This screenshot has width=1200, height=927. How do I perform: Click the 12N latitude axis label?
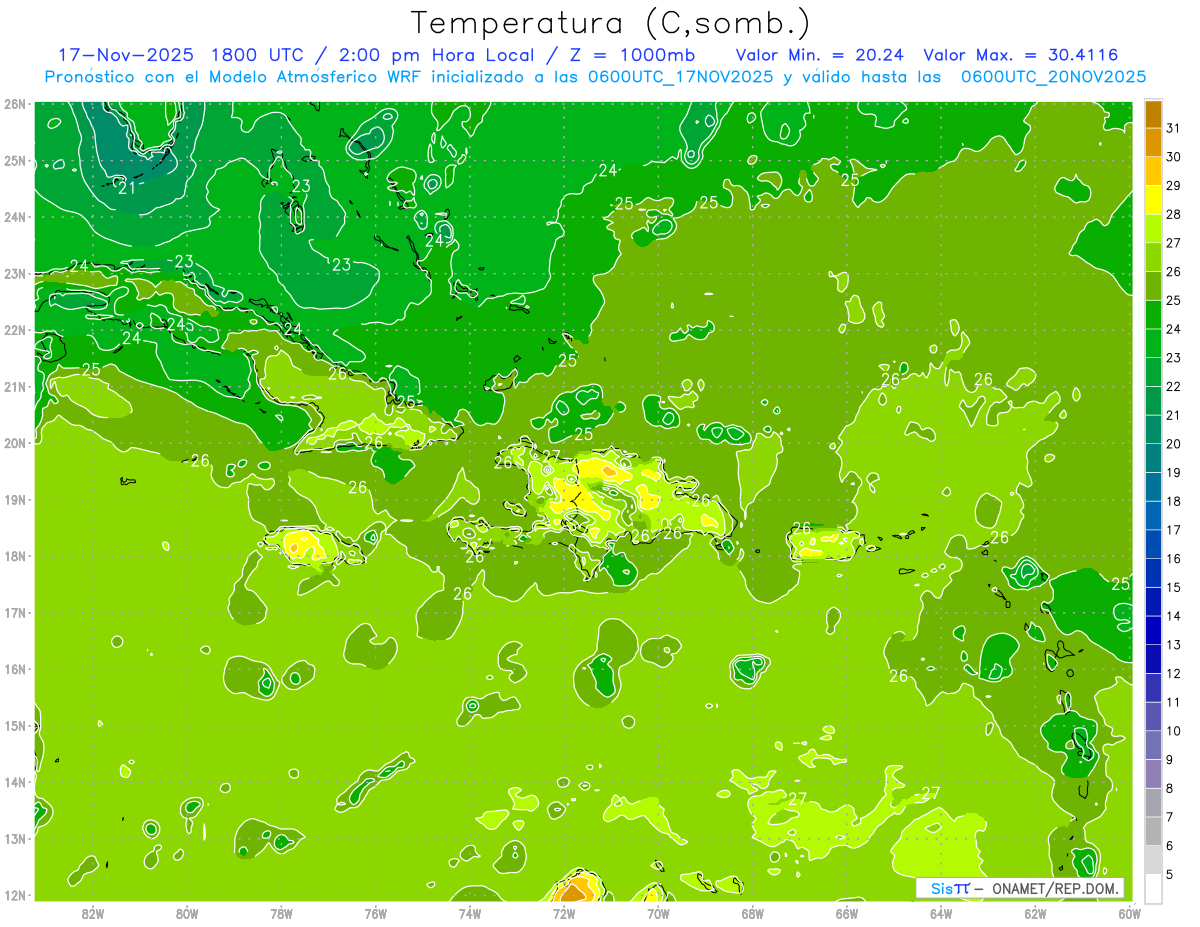16,895
